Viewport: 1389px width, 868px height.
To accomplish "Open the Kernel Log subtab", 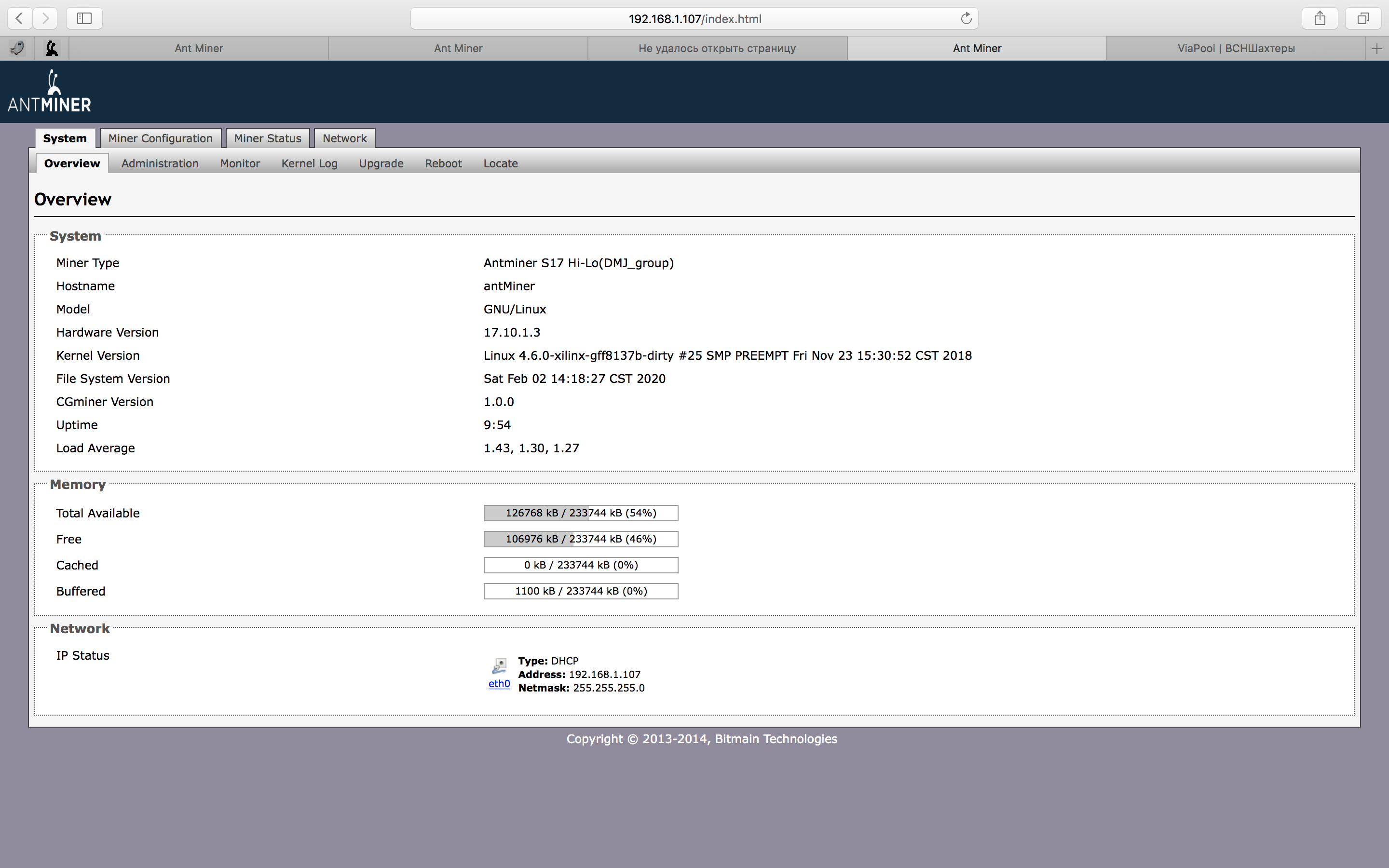I will tap(309, 163).
